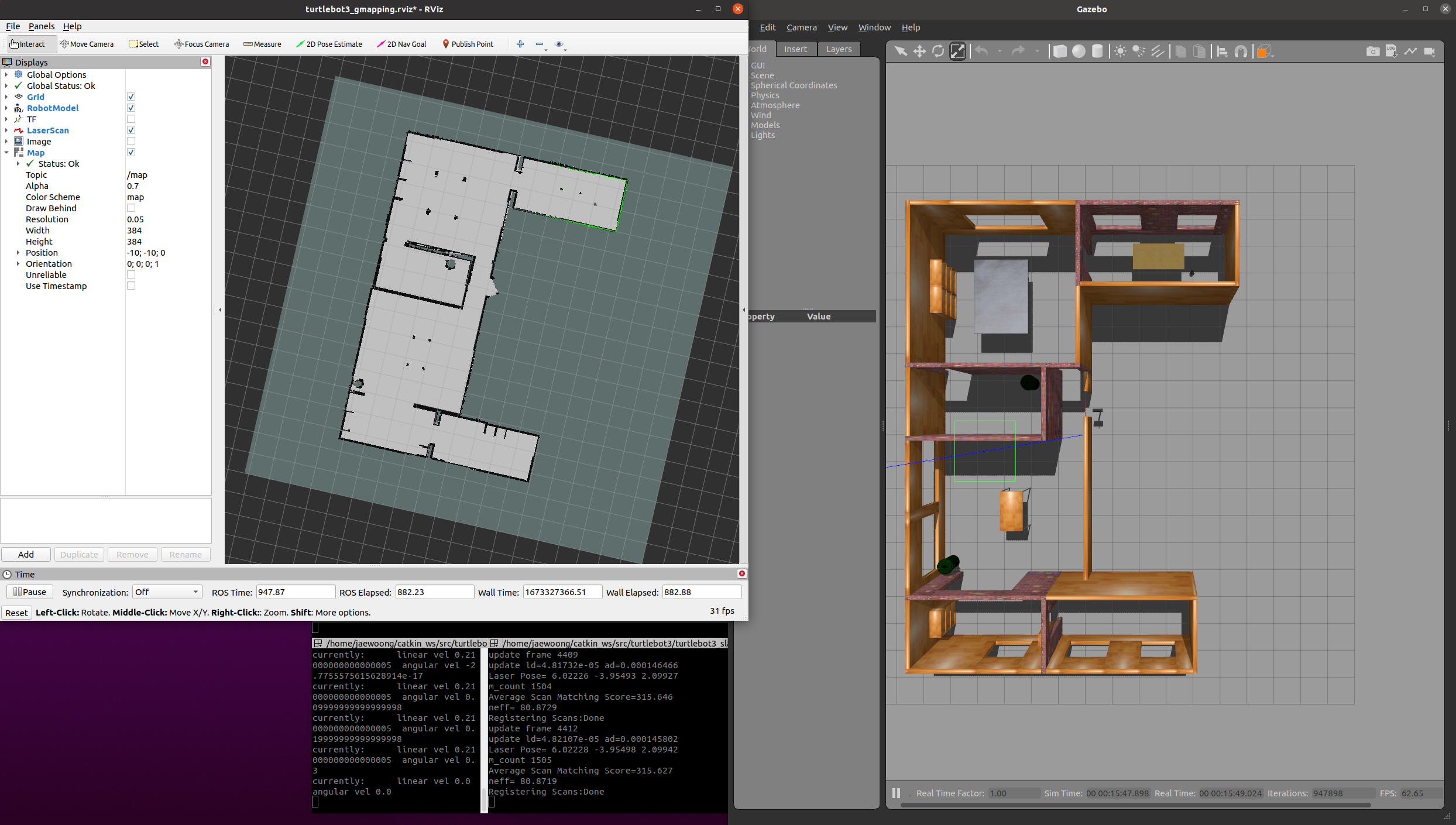Image resolution: width=1456 pixels, height=825 pixels.
Task: Open the Synchronization dropdown
Action: point(167,592)
